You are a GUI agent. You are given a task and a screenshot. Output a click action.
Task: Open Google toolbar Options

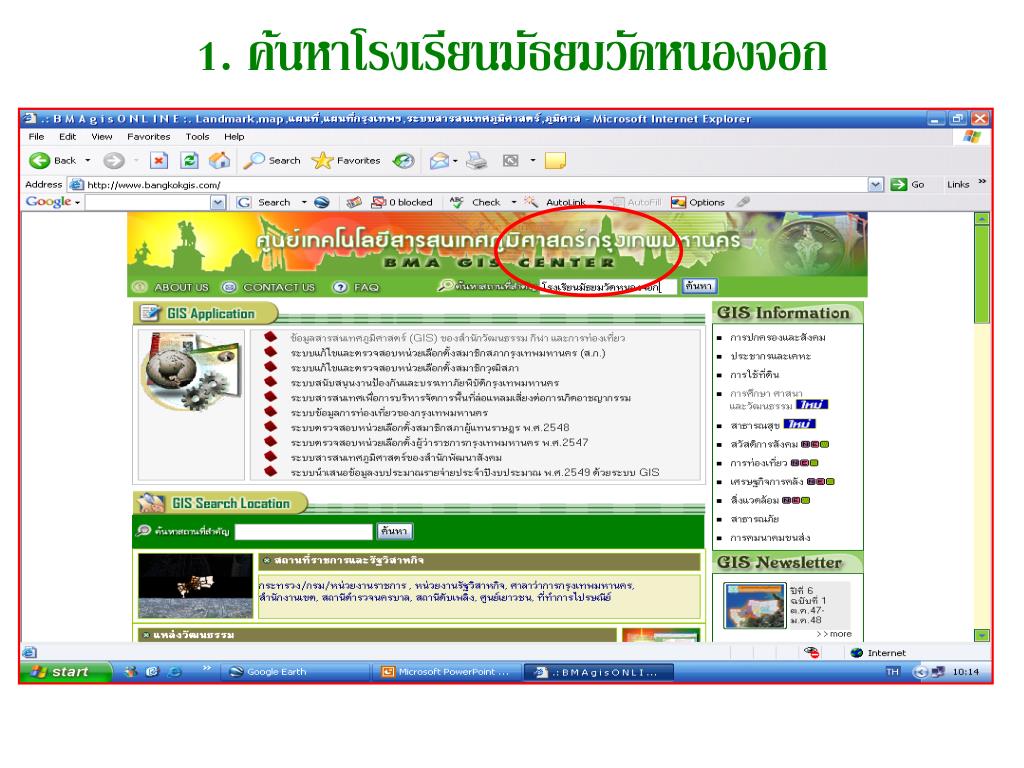click(698, 202)
